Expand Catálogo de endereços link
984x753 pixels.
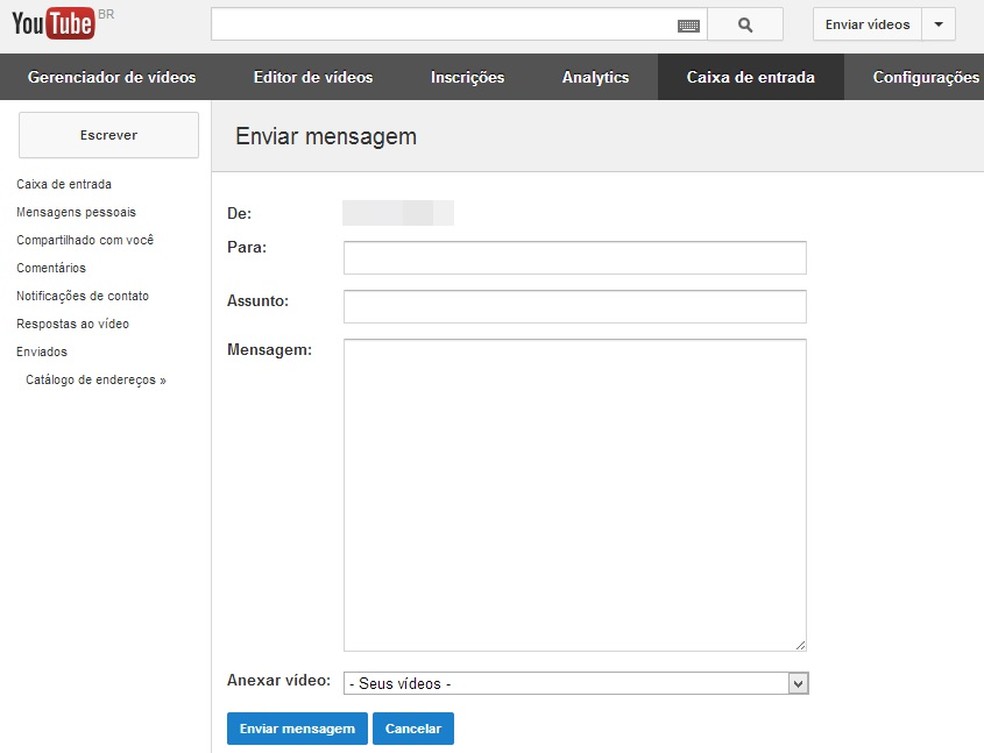96,380
